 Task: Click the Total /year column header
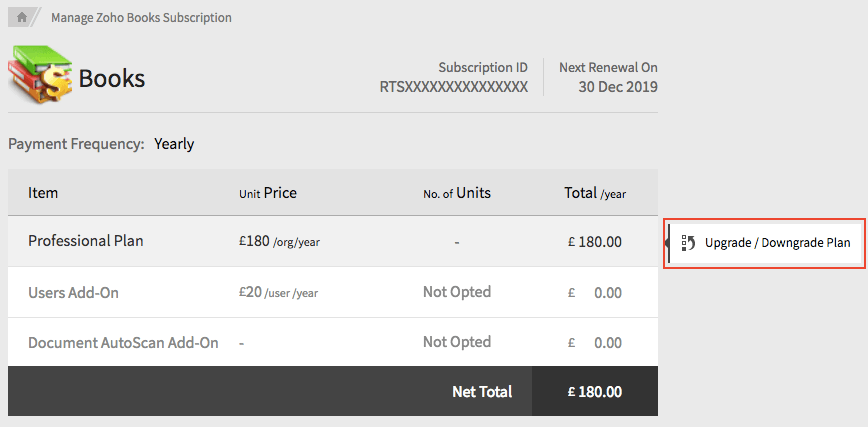tap(595, 193)
